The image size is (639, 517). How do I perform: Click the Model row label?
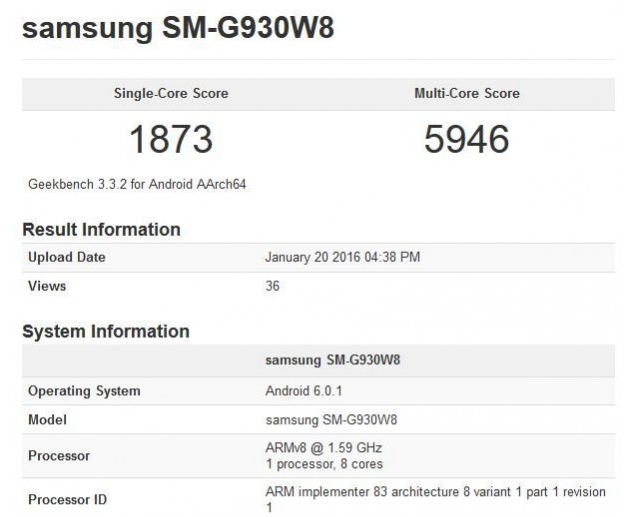[x=47, y=420]
